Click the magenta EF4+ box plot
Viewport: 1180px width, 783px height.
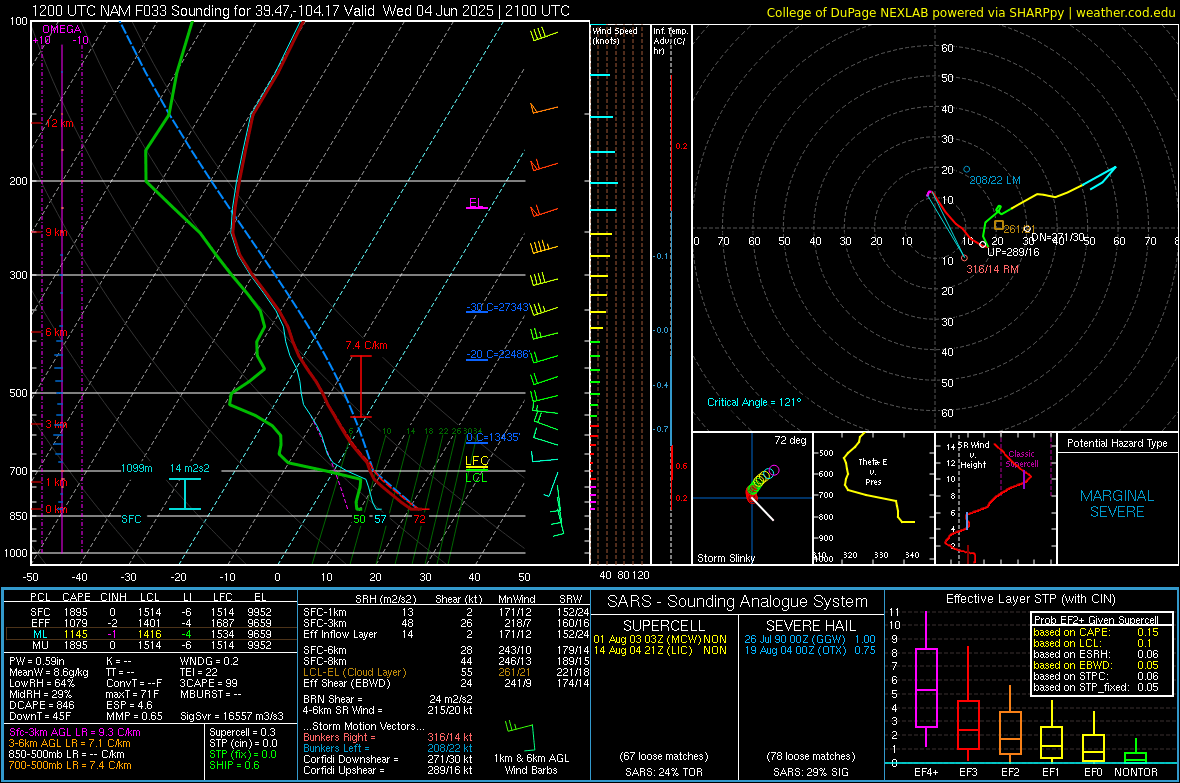tap(926, 687)
